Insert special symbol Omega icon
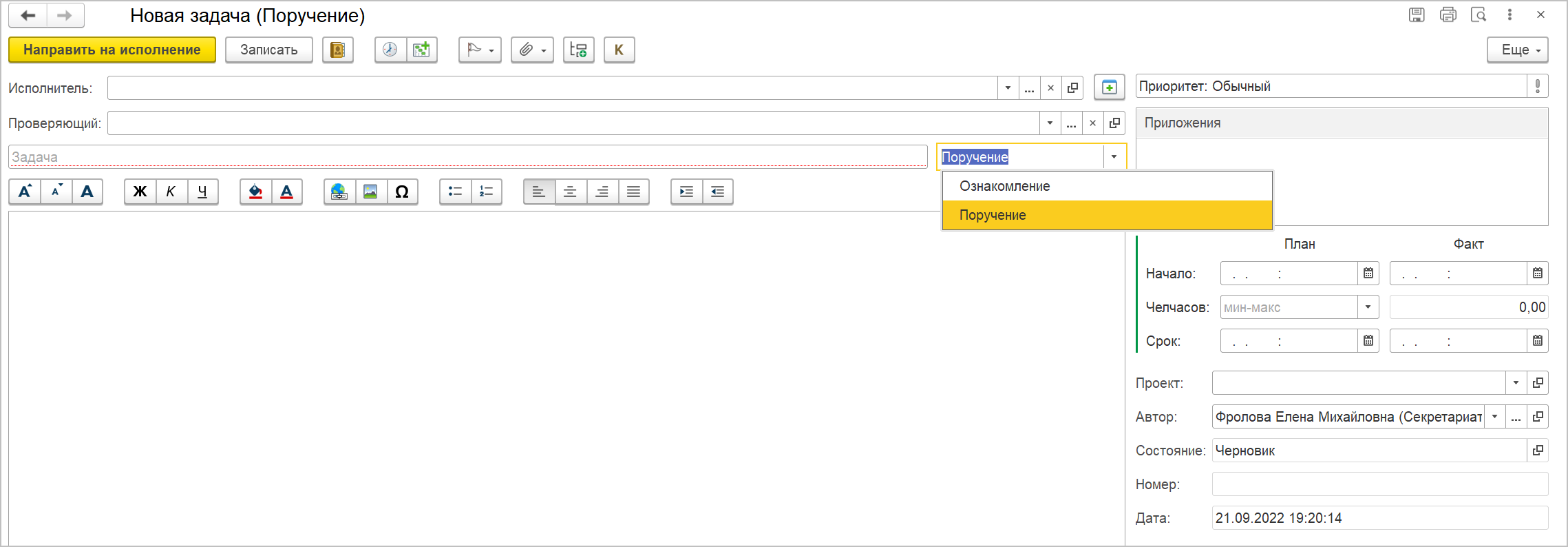Screen dimensions: 1568x547 [402, 191]
